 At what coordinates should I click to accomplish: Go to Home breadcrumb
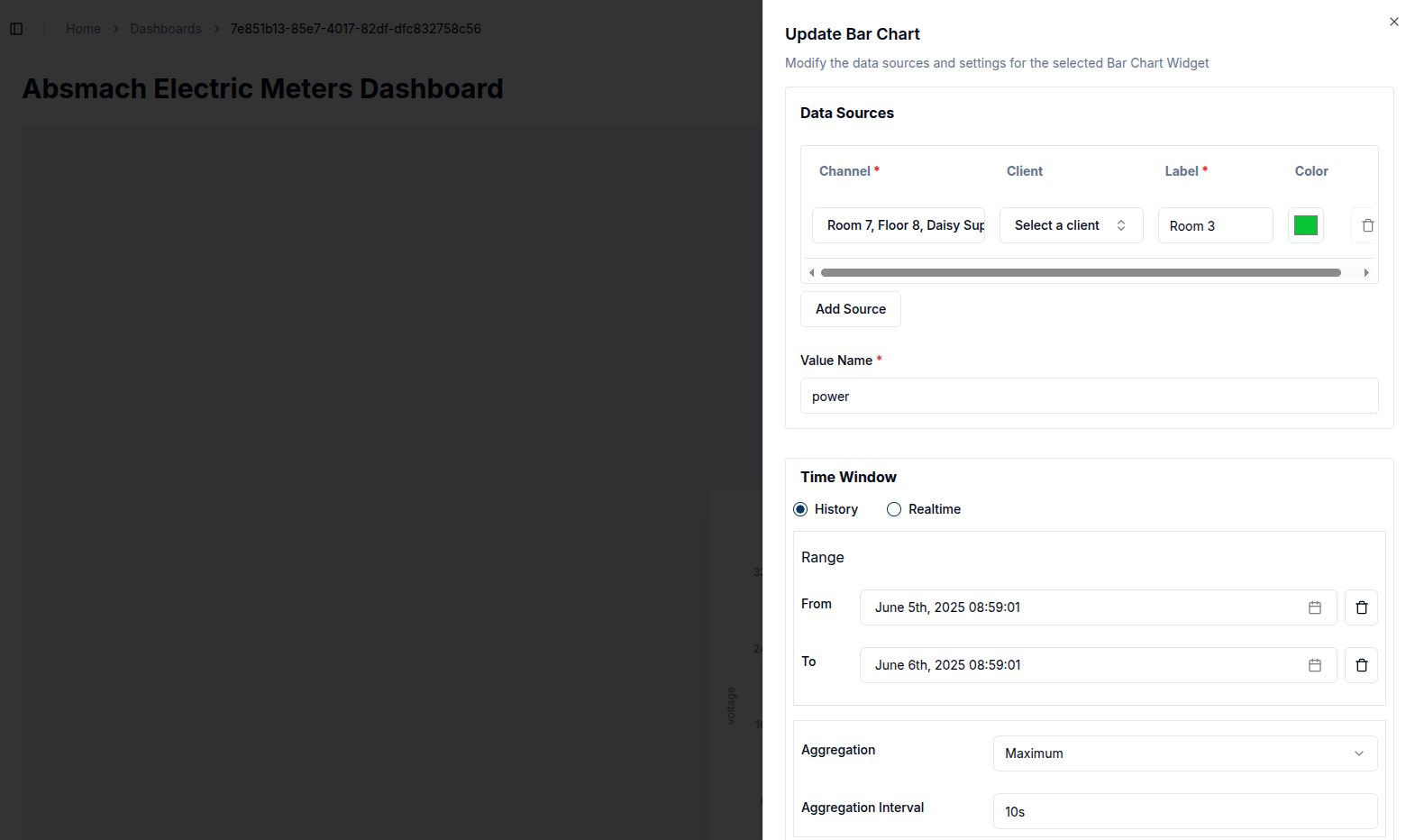[83, 29]
